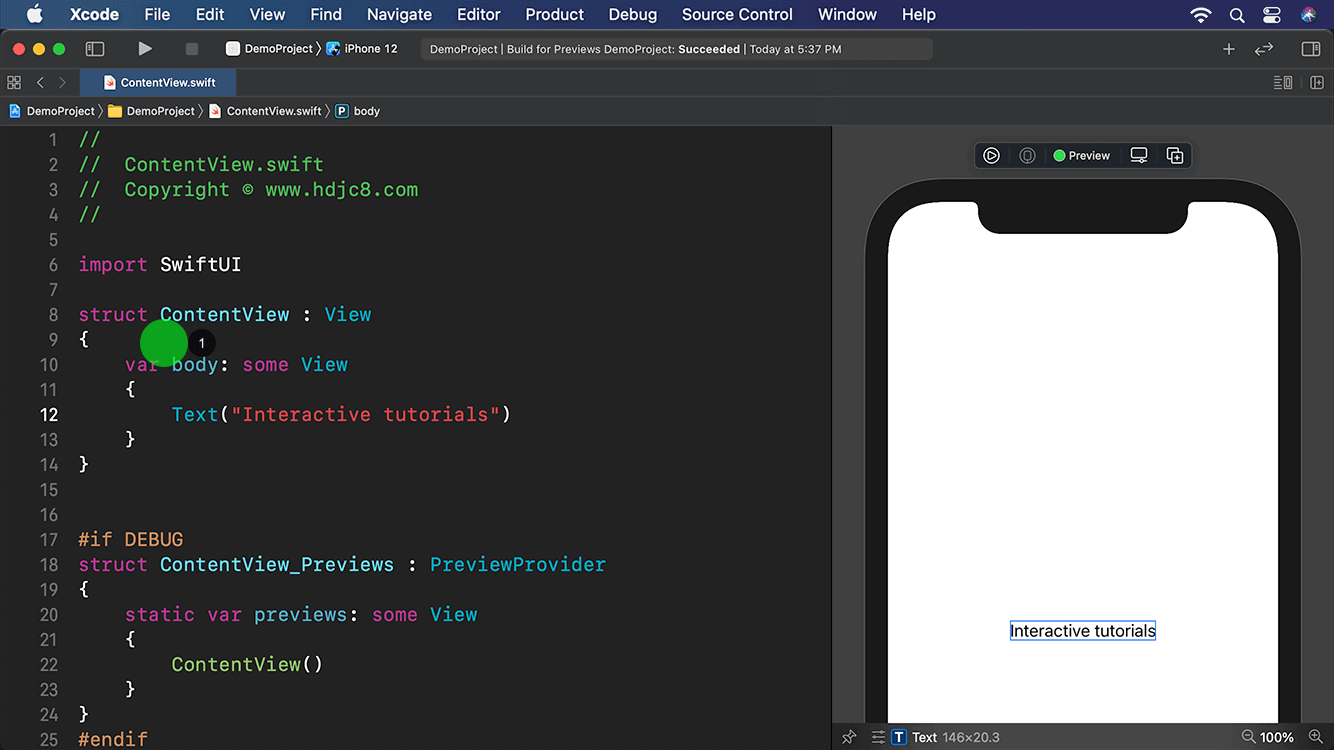Image resolution: width=1334 pixels, height=750 pixels.
Task: Choose the DemoProject scheme
Action: click(269, 49)
